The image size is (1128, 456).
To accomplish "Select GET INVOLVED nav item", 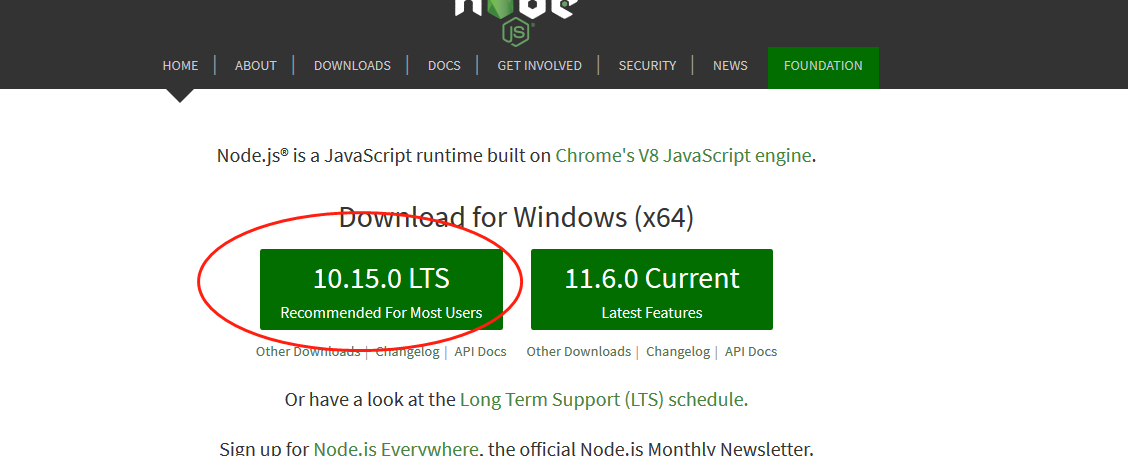I will pyautogui.click(x=540, y=65).
